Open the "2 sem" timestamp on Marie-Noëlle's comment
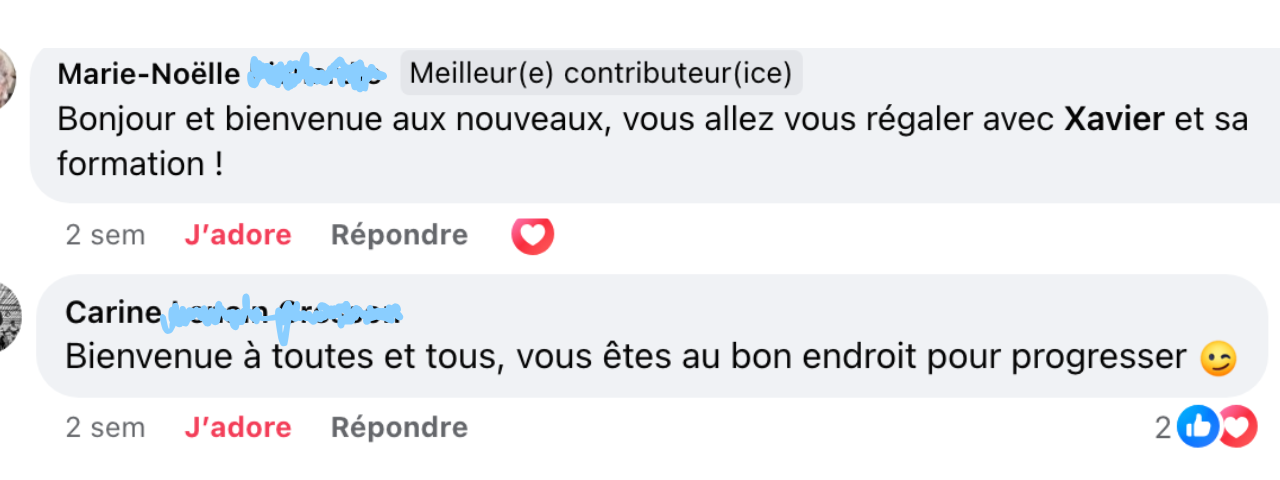1280x480 pixels. [x=105, y=235]
